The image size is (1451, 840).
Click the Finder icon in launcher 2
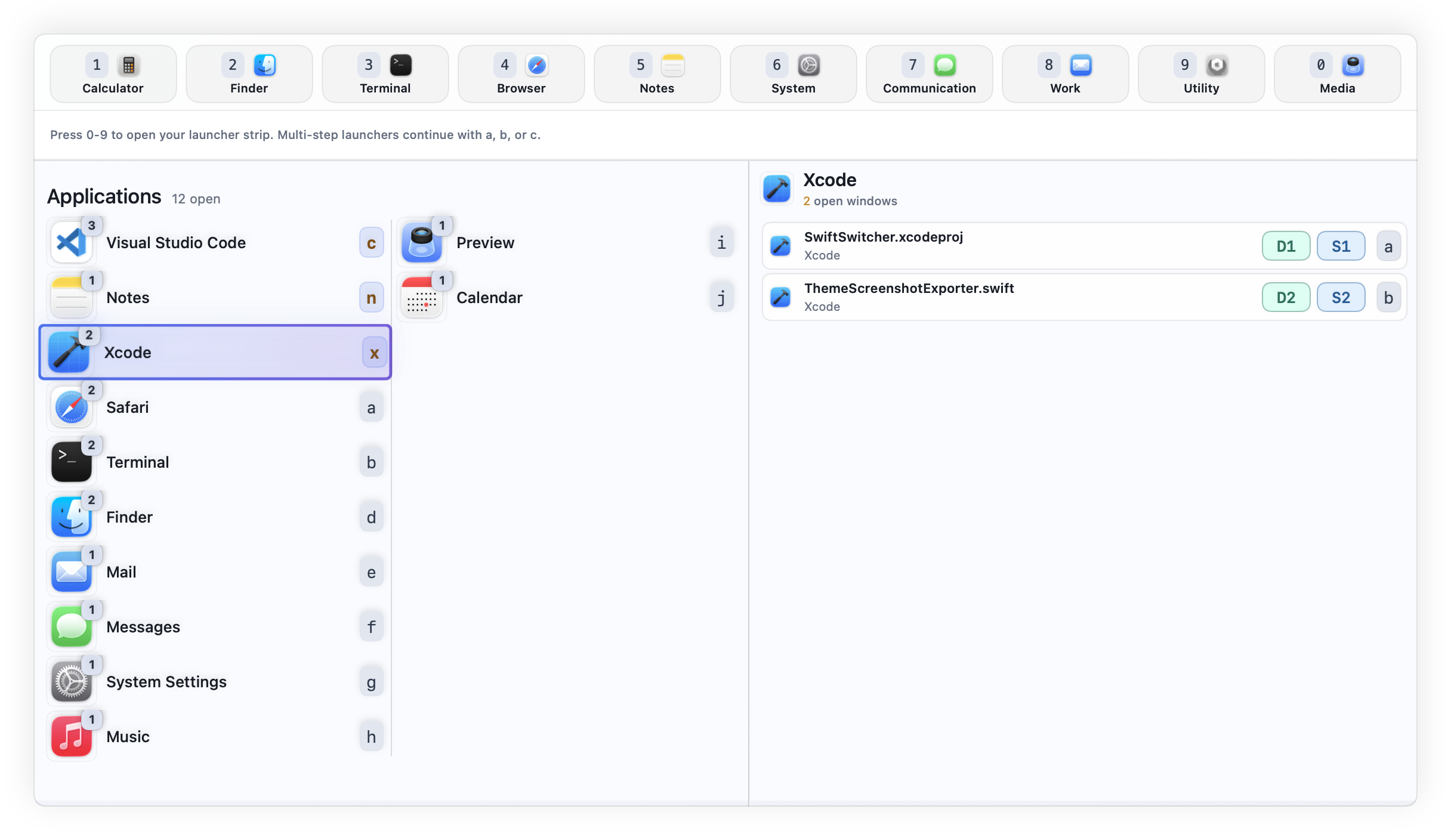pos(265,65)
